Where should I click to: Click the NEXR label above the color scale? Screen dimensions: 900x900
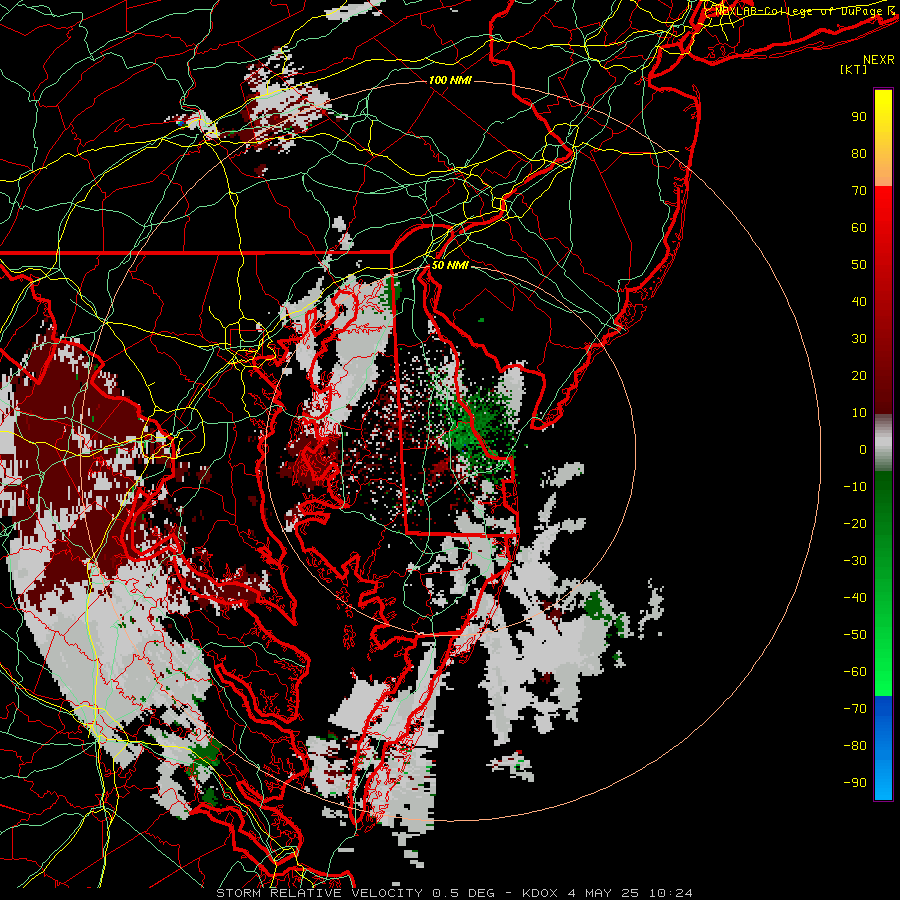pyautogui.click(x=878, y=60)
